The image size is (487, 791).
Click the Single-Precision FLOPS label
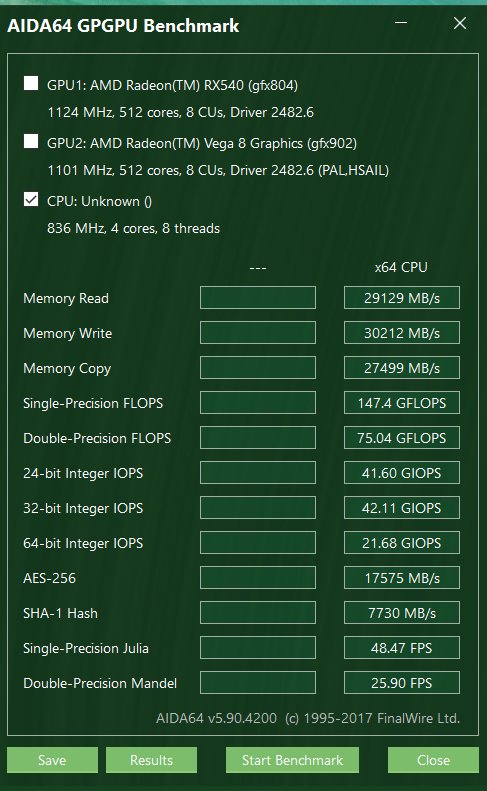(93, 403)
